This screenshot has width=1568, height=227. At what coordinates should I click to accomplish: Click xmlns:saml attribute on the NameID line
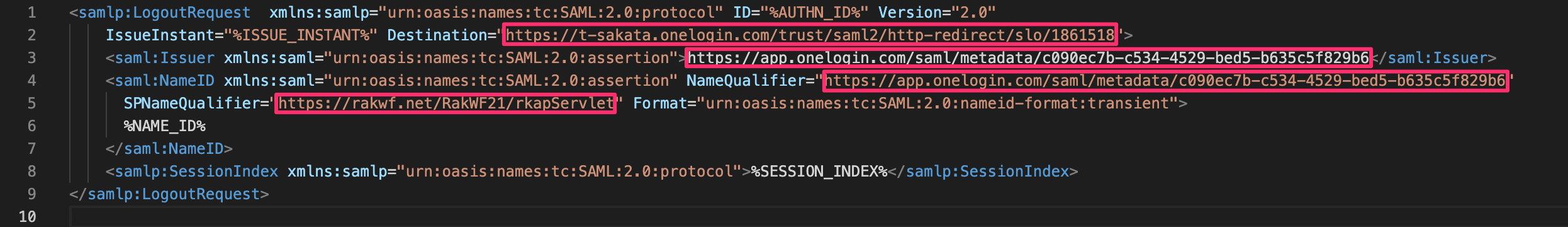(269, 81)
